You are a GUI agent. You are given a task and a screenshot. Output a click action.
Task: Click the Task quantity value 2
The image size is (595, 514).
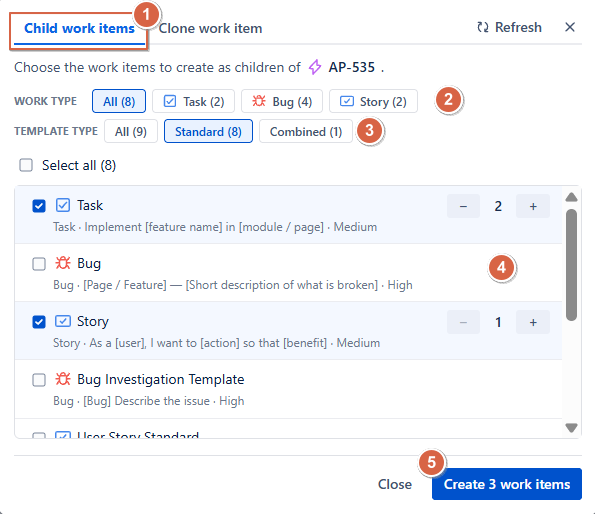(498, 206)
